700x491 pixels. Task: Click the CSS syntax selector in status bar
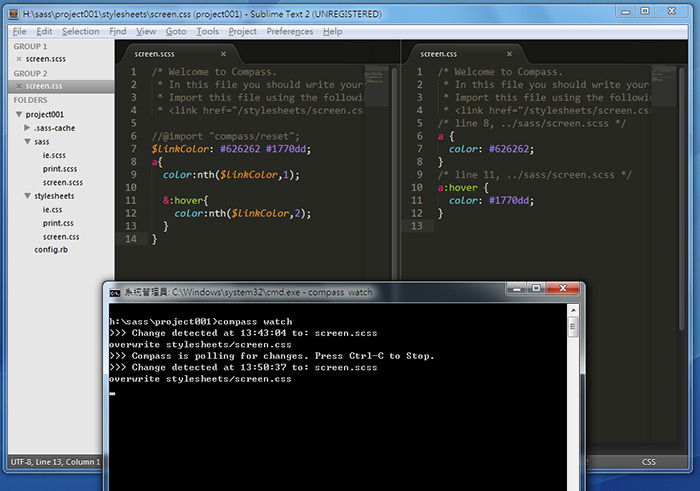649,462
